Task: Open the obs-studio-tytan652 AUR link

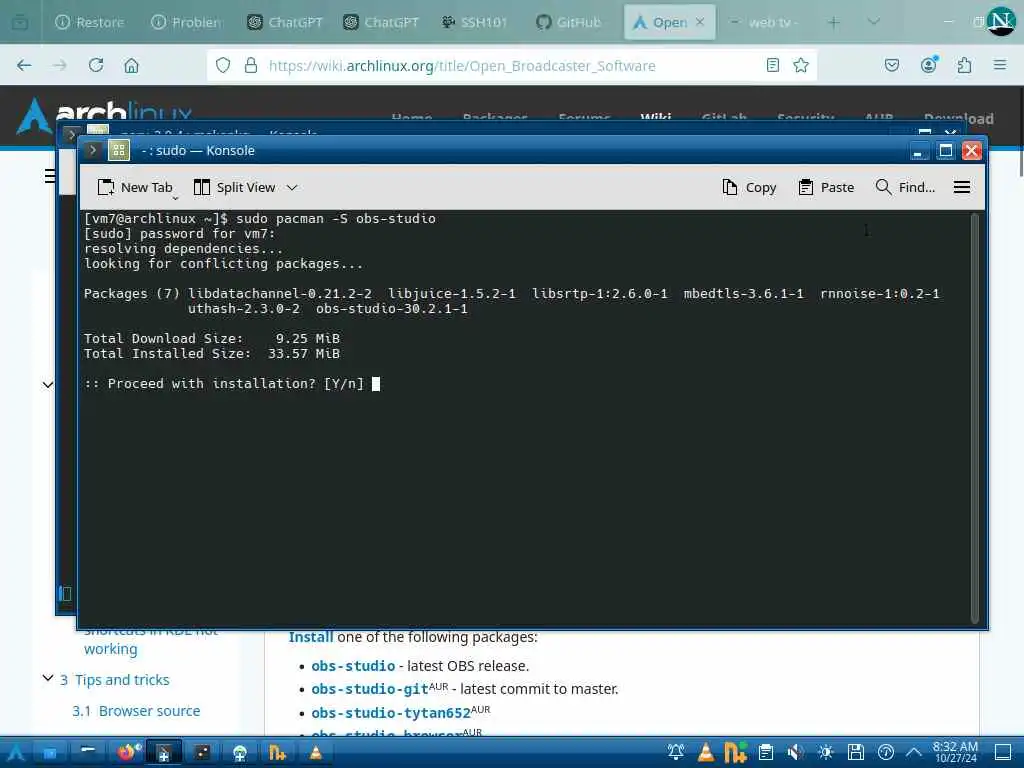Action: coord(391,712)
